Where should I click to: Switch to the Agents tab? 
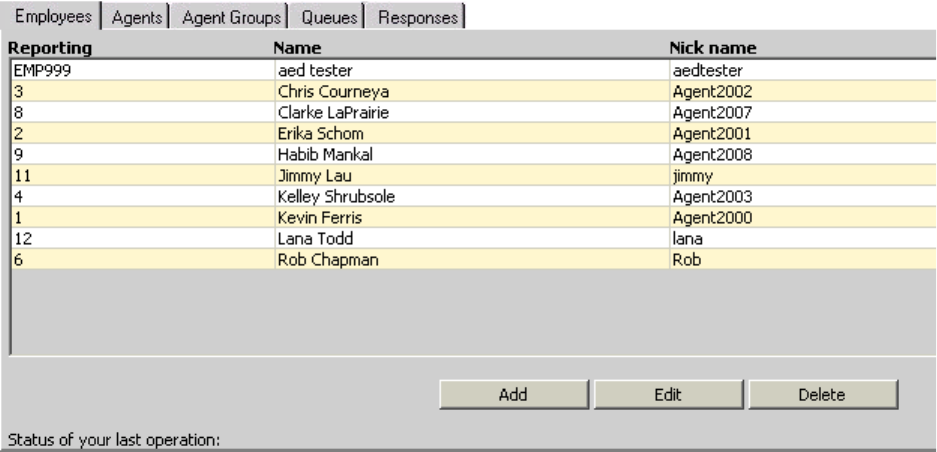[x=138, y=18]
